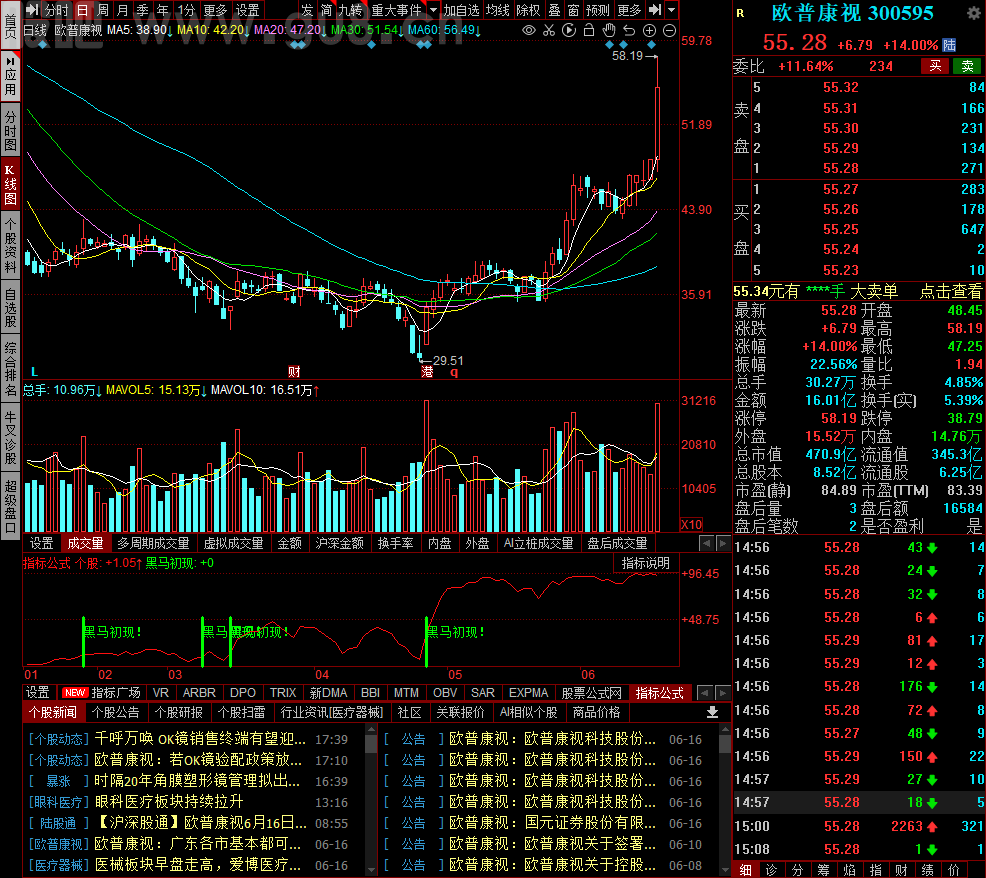Click 点击查看 big order link
Image resolution: width=986 pixels, height=878 pixels.
click(x=951, y=291)
